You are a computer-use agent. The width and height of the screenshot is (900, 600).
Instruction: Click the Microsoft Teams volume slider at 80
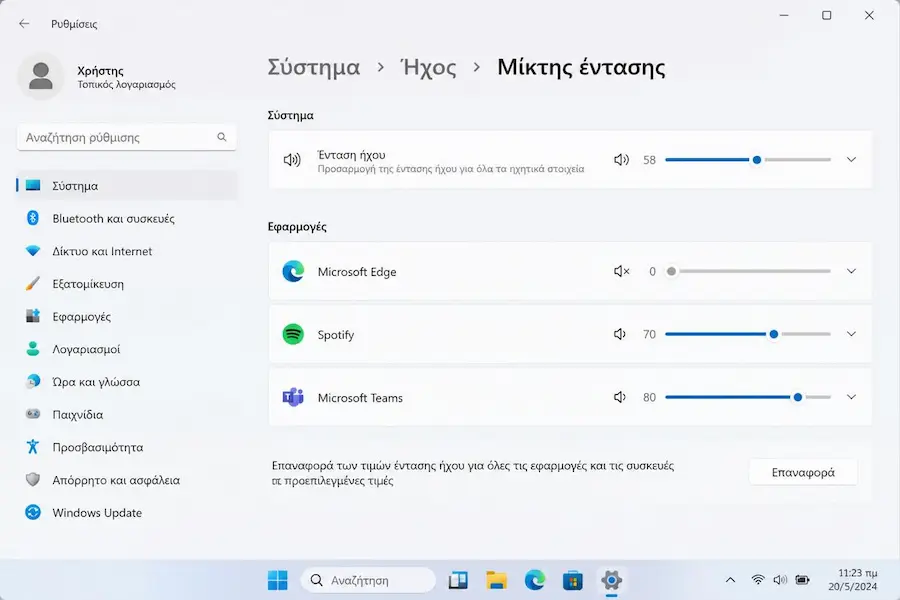tap(748, 397)
